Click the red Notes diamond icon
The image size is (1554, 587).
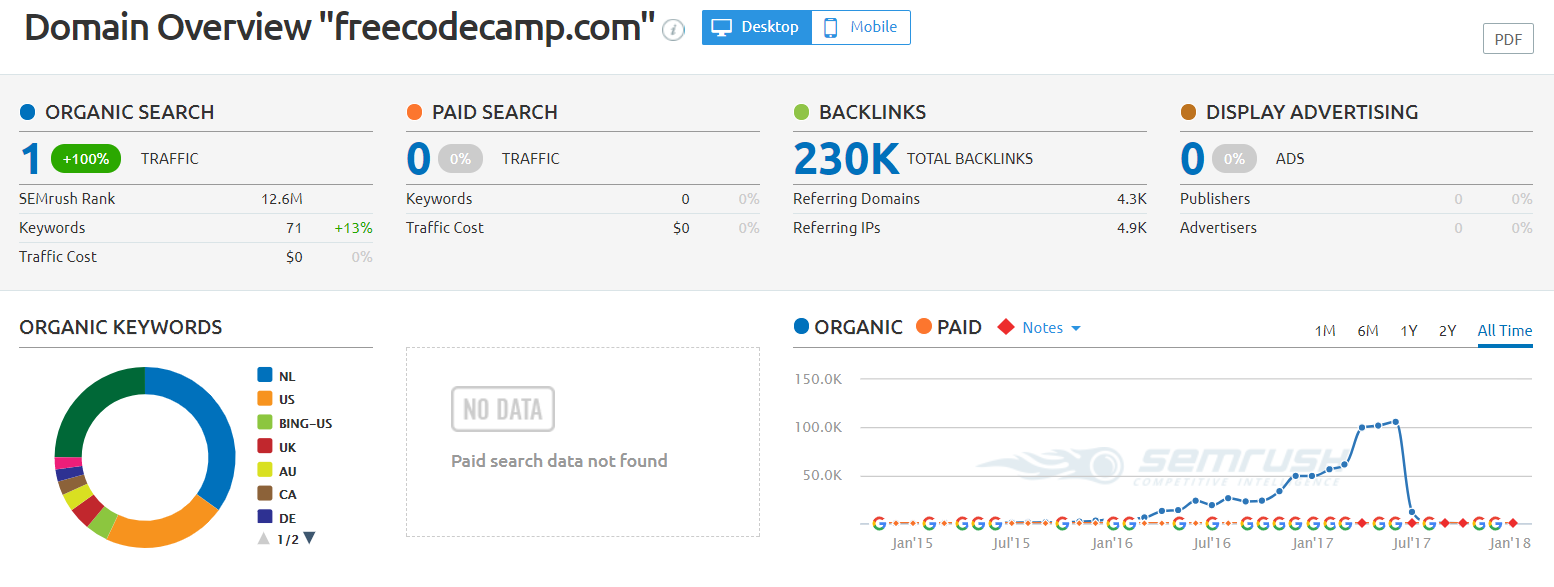(1006, 327)
